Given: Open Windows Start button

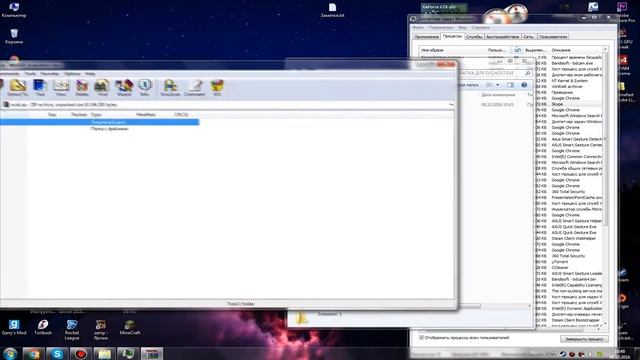Looking at the screenshot, I should pyautogui.click(x=10, y=353).
